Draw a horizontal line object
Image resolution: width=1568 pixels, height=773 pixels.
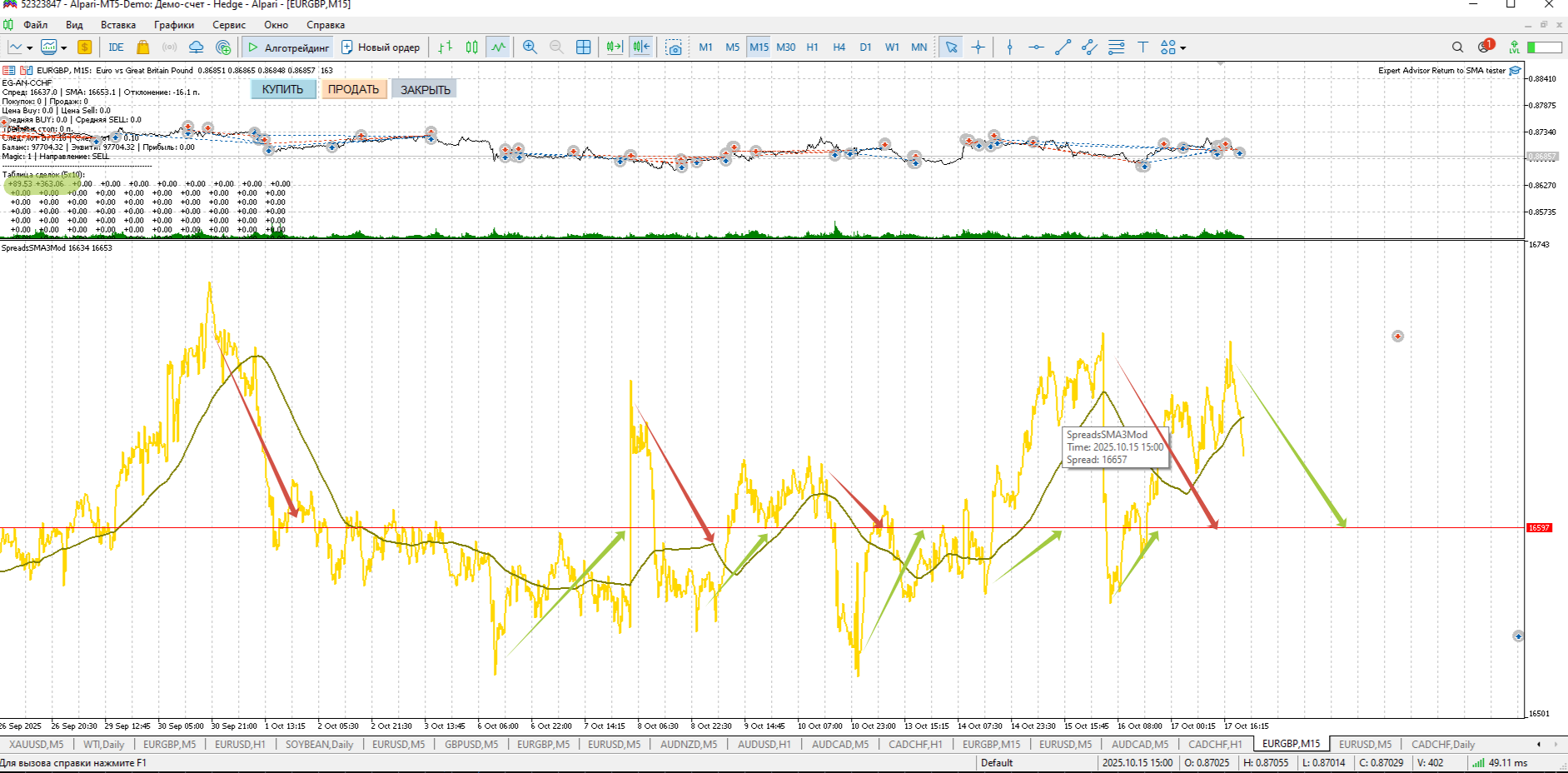[x=1036, y=47]
